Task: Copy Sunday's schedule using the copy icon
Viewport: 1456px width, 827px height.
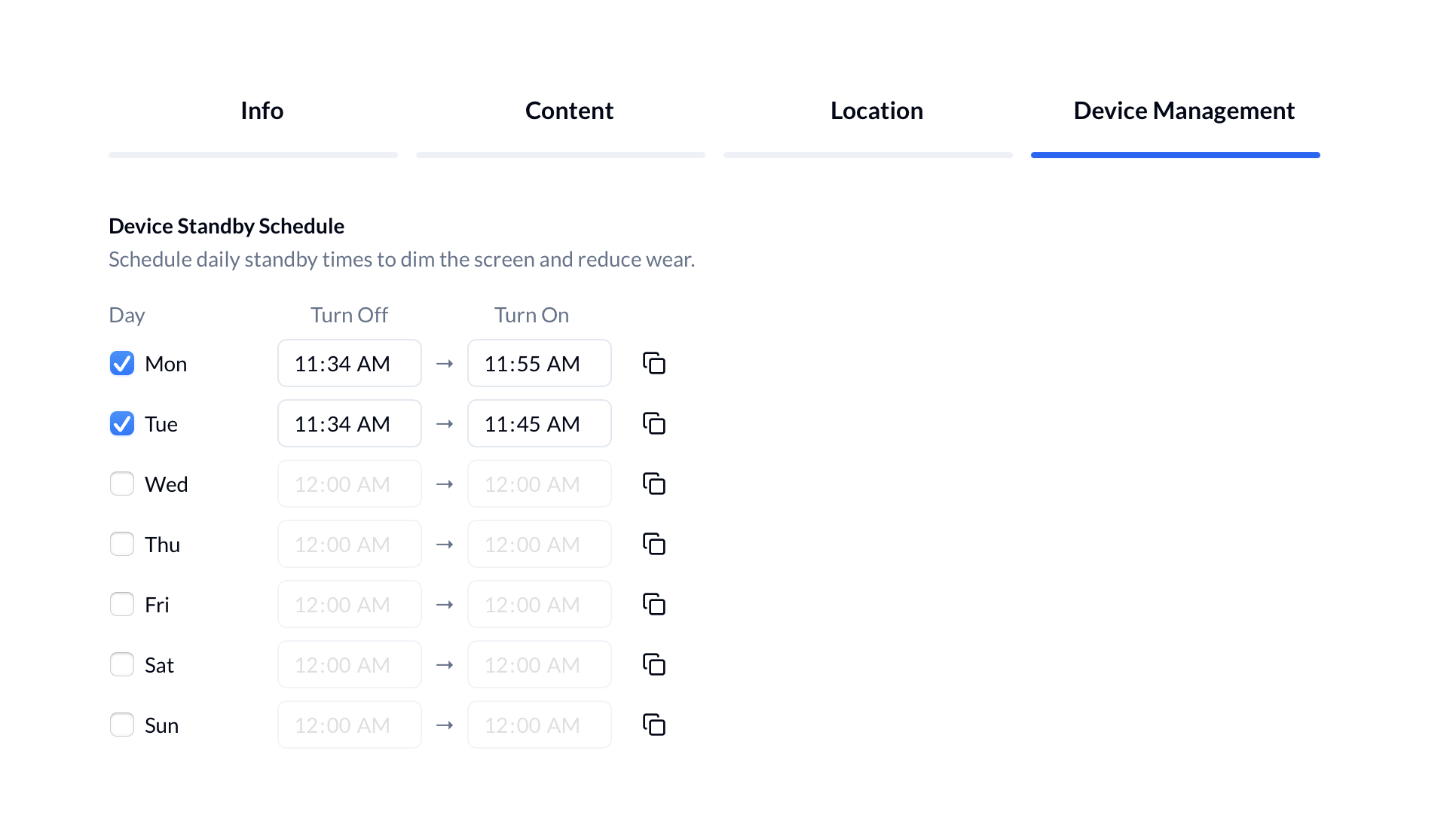Action: click(653, 725)
